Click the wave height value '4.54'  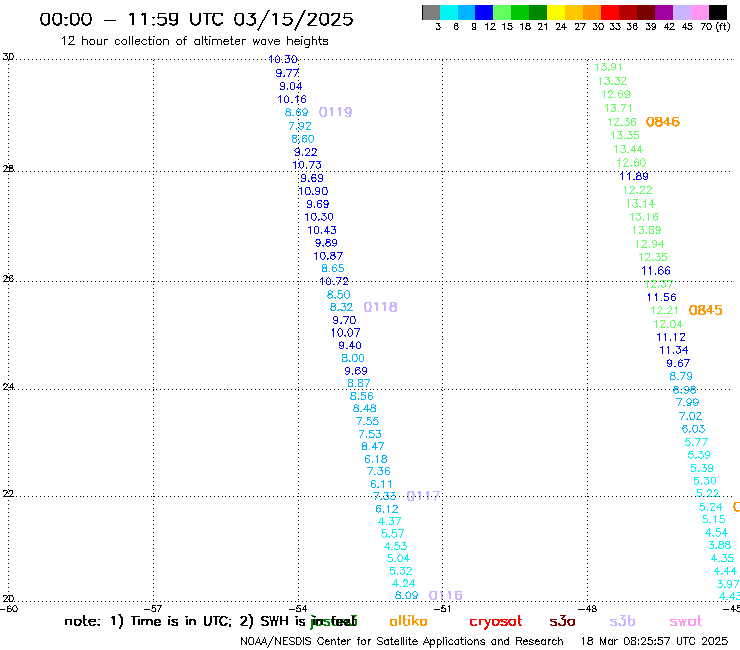point(716,532)
